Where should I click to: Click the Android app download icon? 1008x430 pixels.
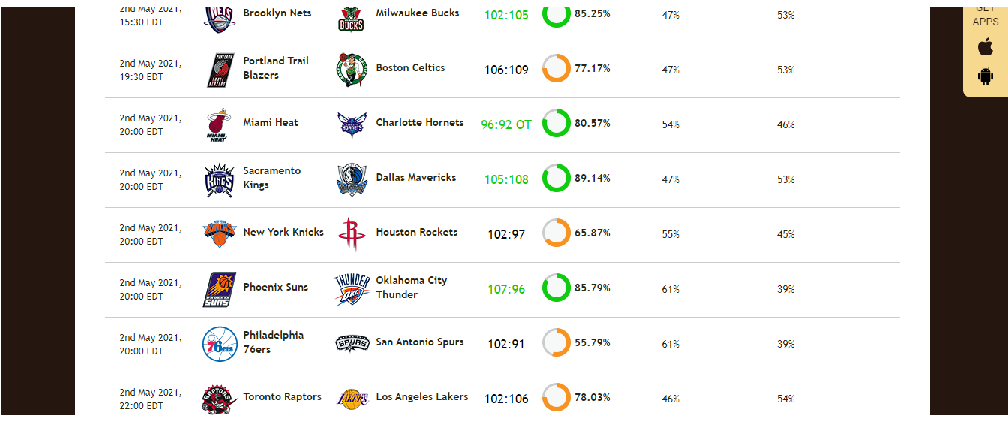[984, 76]
